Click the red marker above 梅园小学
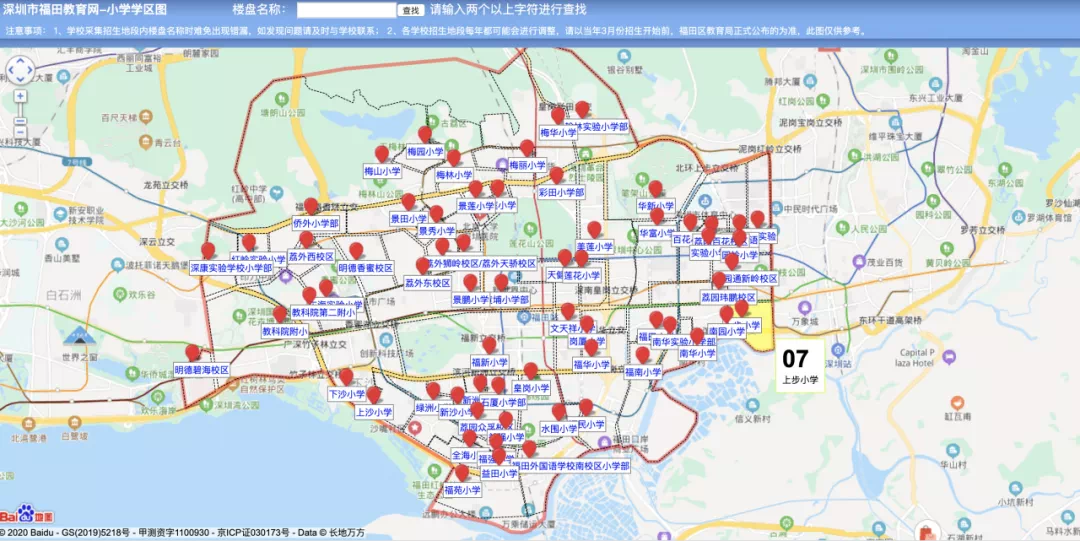This screenshot has width=1080, height=541. pos(425,134)
